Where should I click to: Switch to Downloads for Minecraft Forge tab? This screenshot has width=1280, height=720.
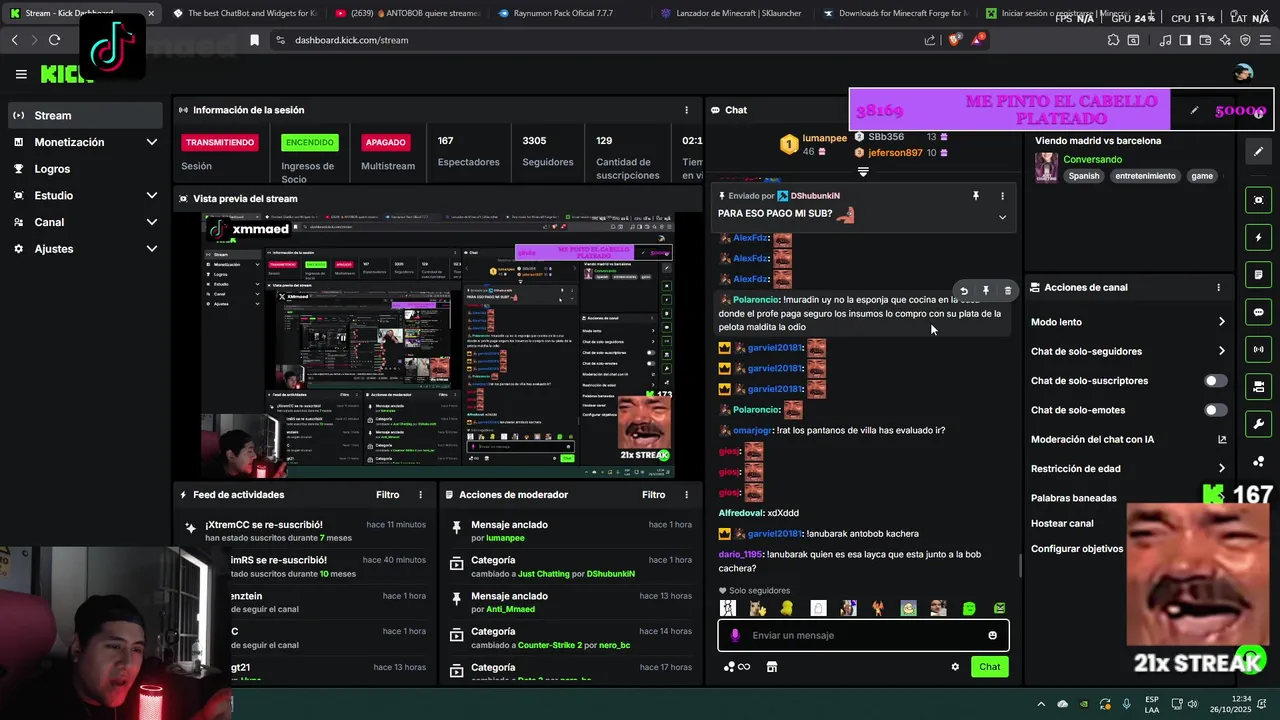point(893,14)
